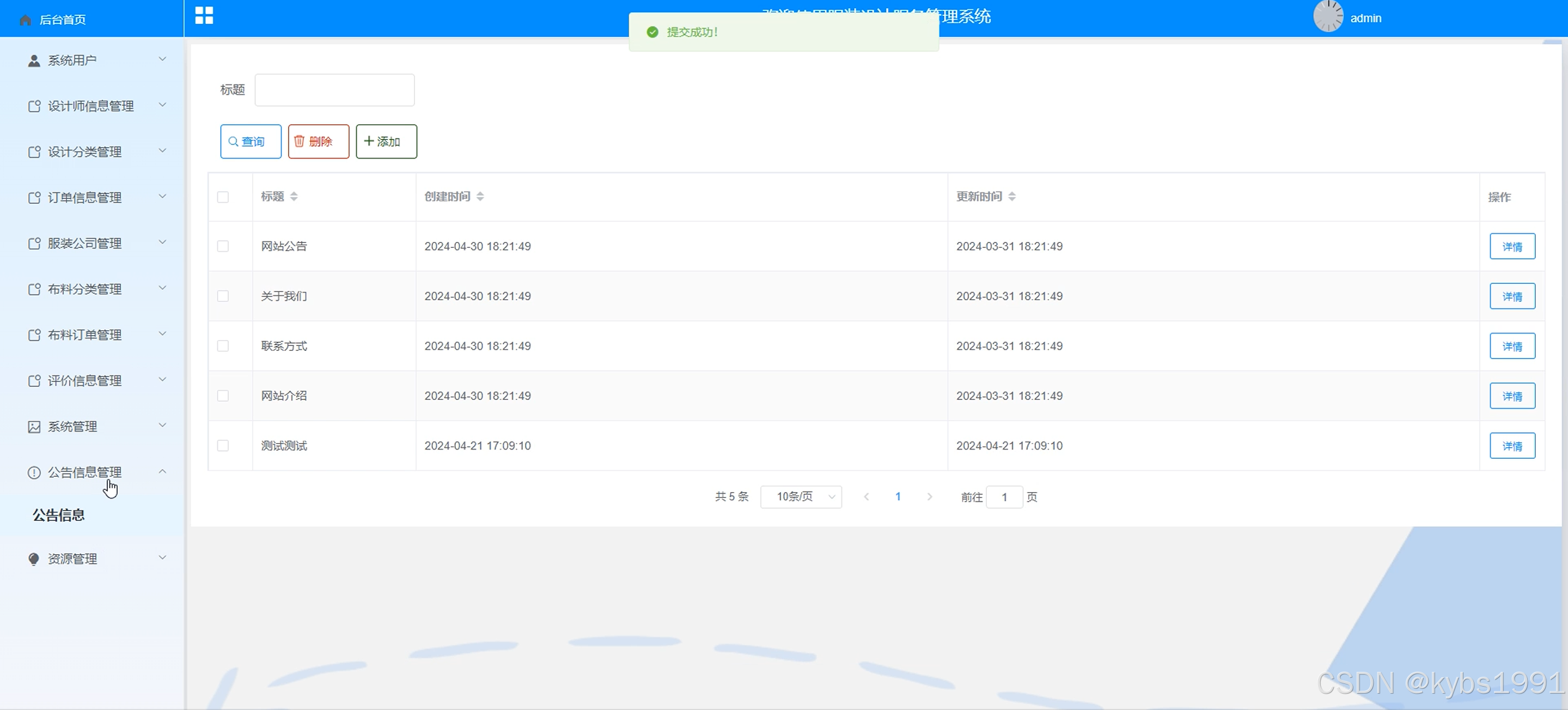Focus the 标题 search input field
This screenshot has width=1568, height=710.
pos(334,89)
